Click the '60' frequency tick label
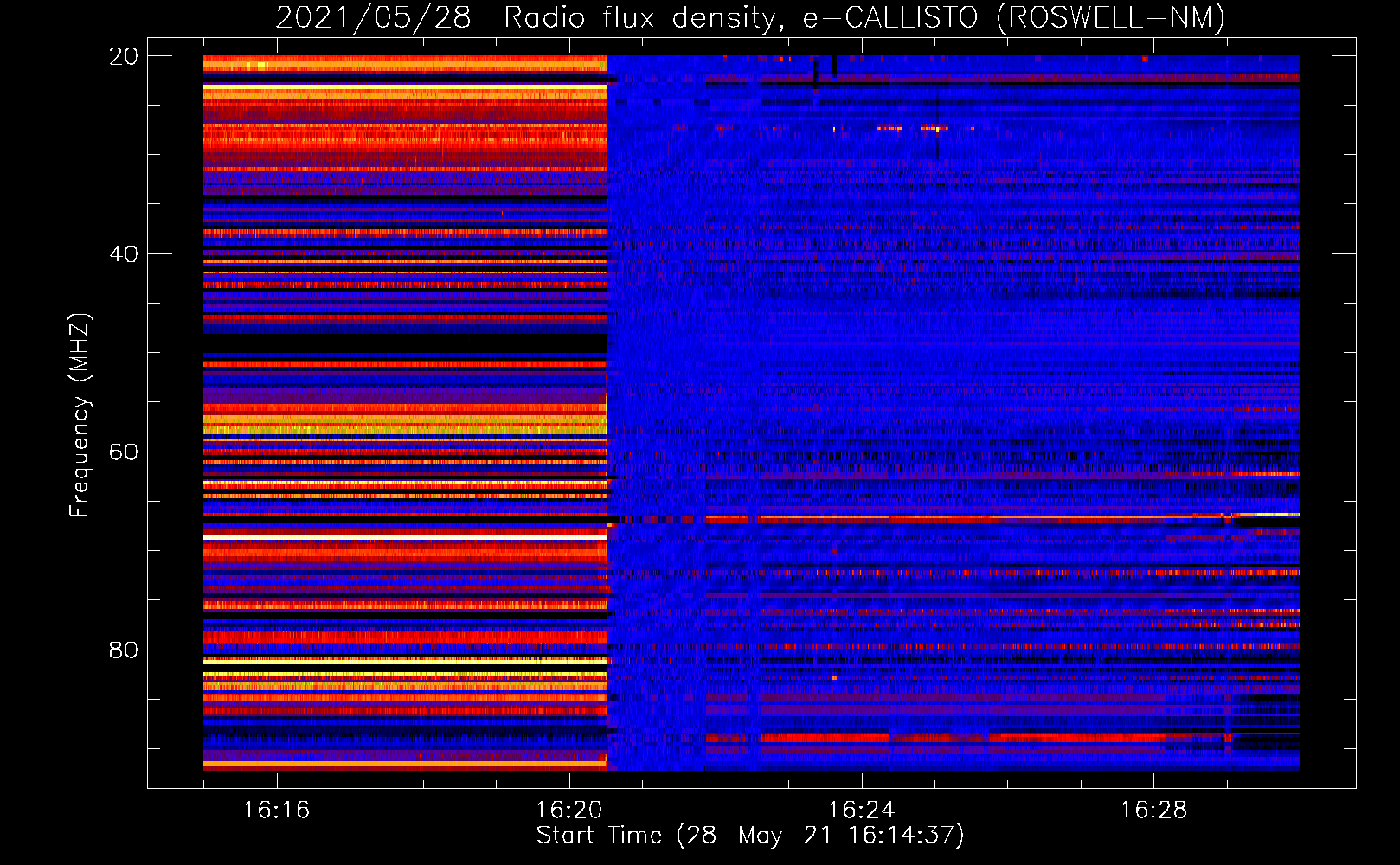The height and width of the screenshot is (865, 1400). [123, 452]
